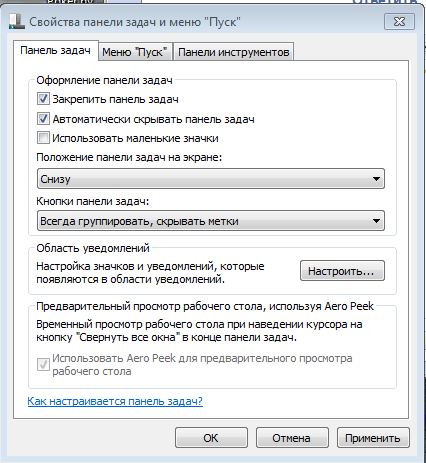This screenshot has width=426, height=463.
Task: Open the 'Как настраивается панель задач?' link
Action: [x=115, y=401]
